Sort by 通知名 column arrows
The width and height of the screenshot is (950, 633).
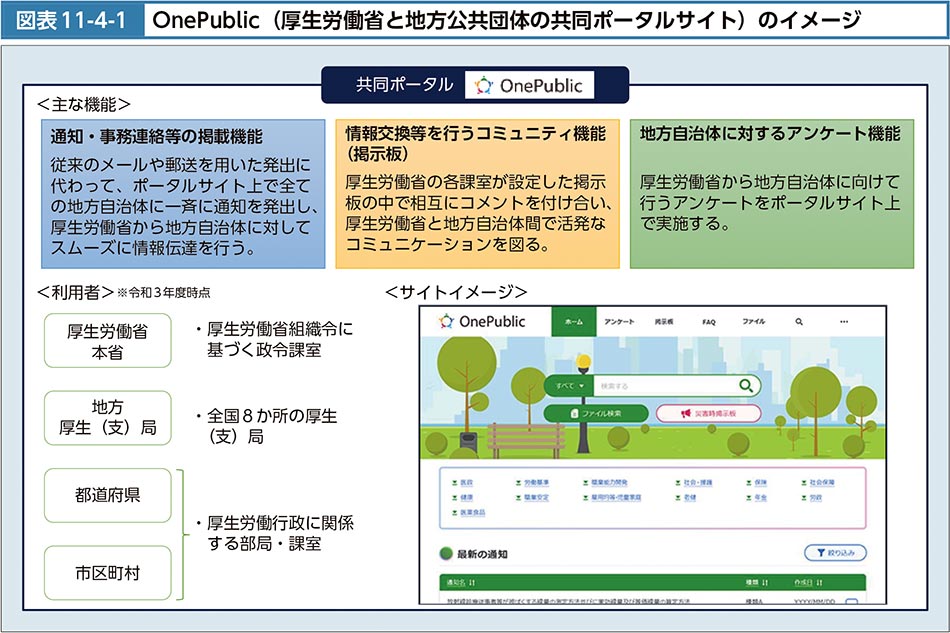point(473,581)
